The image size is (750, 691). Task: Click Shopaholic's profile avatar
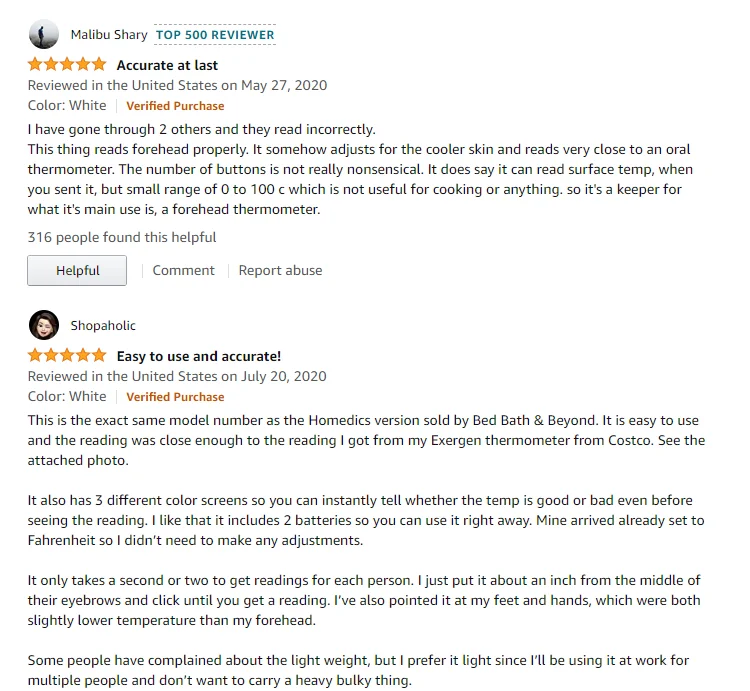coord(43,325)
